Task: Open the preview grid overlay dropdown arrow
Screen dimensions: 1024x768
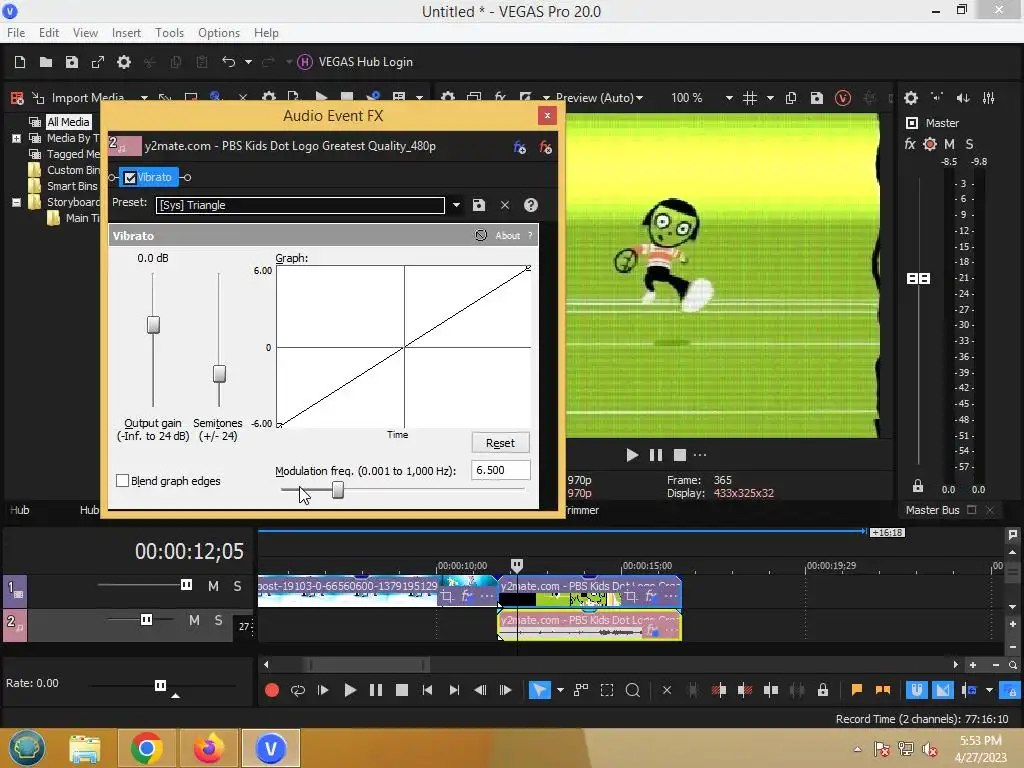Action: (x=770, y=98)
